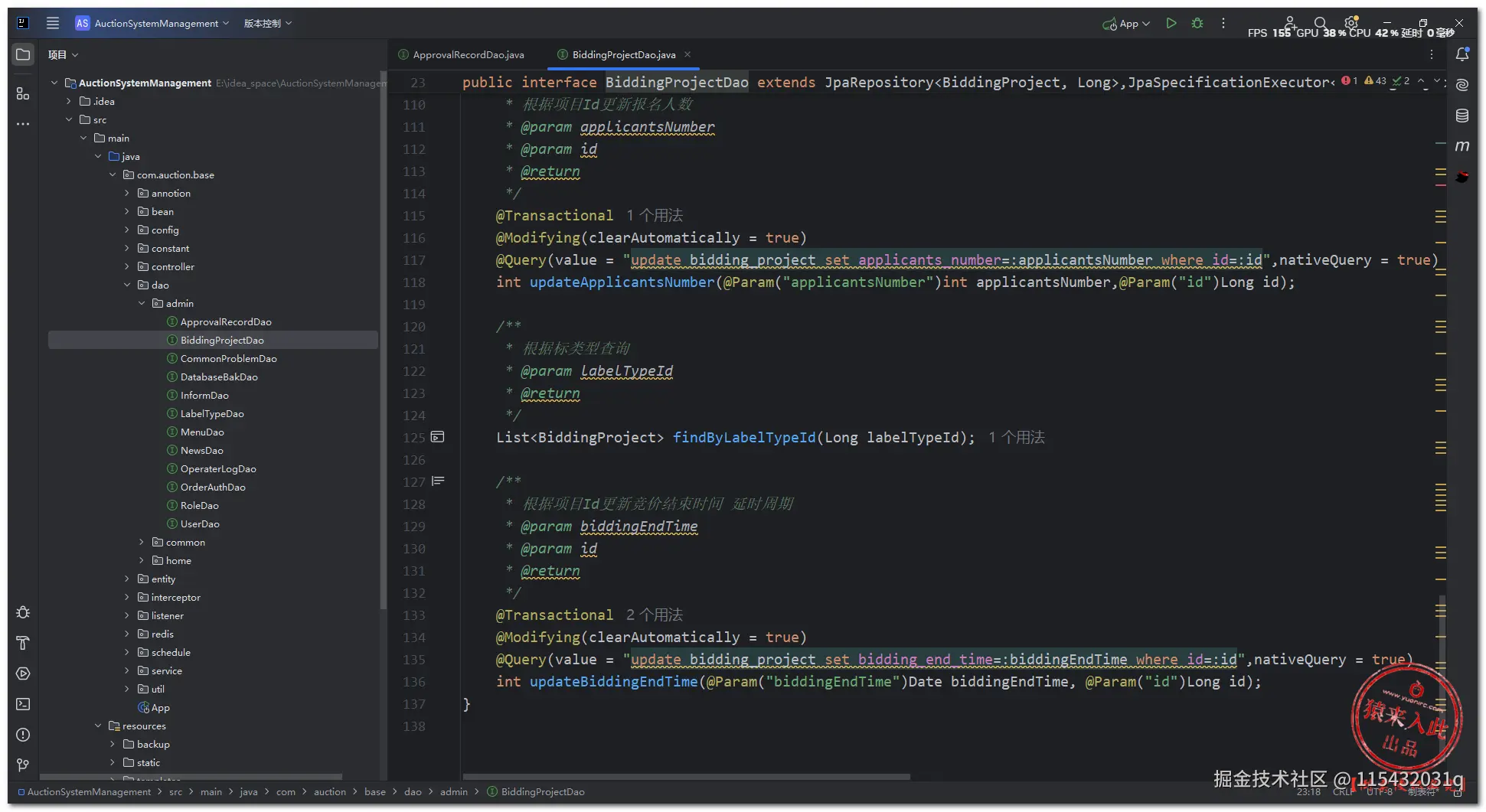1486x812 pixels.
Task: Select OperaterLogDao in the project tree
Action: coord(218,468)
